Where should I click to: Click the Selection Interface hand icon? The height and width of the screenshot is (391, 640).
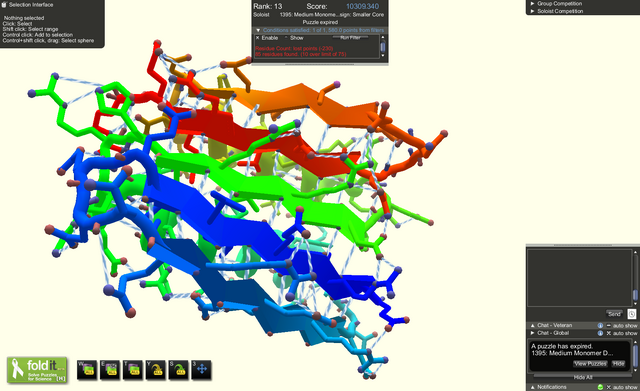pos(4,4)
